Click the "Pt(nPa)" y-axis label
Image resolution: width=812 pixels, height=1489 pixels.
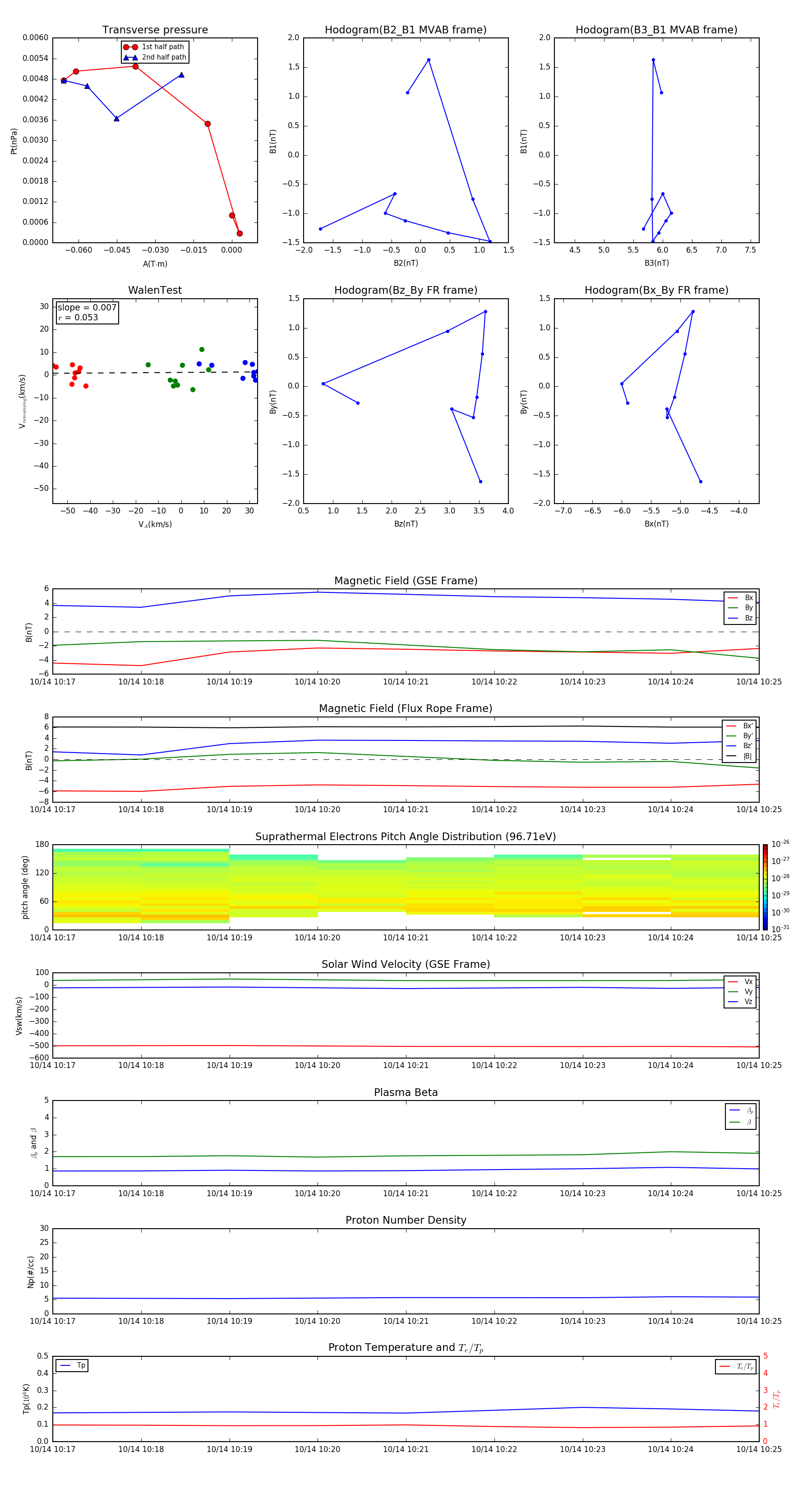(x=14, y=140)
